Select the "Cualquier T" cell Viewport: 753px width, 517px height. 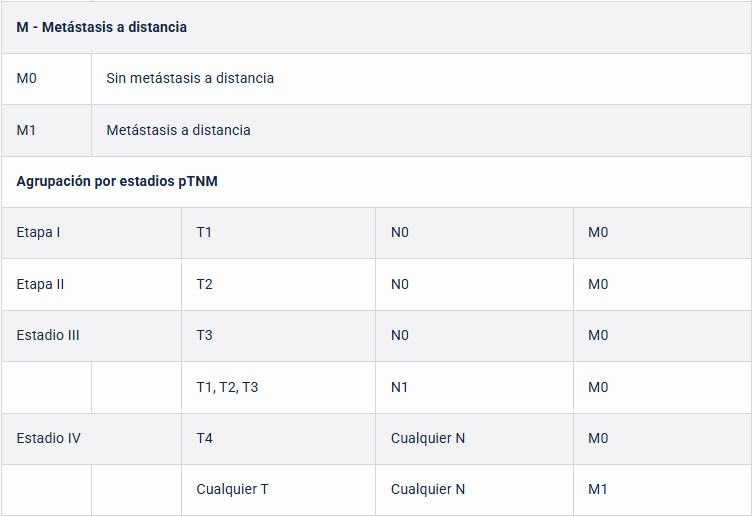pyautogui.click(x=232, y=490)
